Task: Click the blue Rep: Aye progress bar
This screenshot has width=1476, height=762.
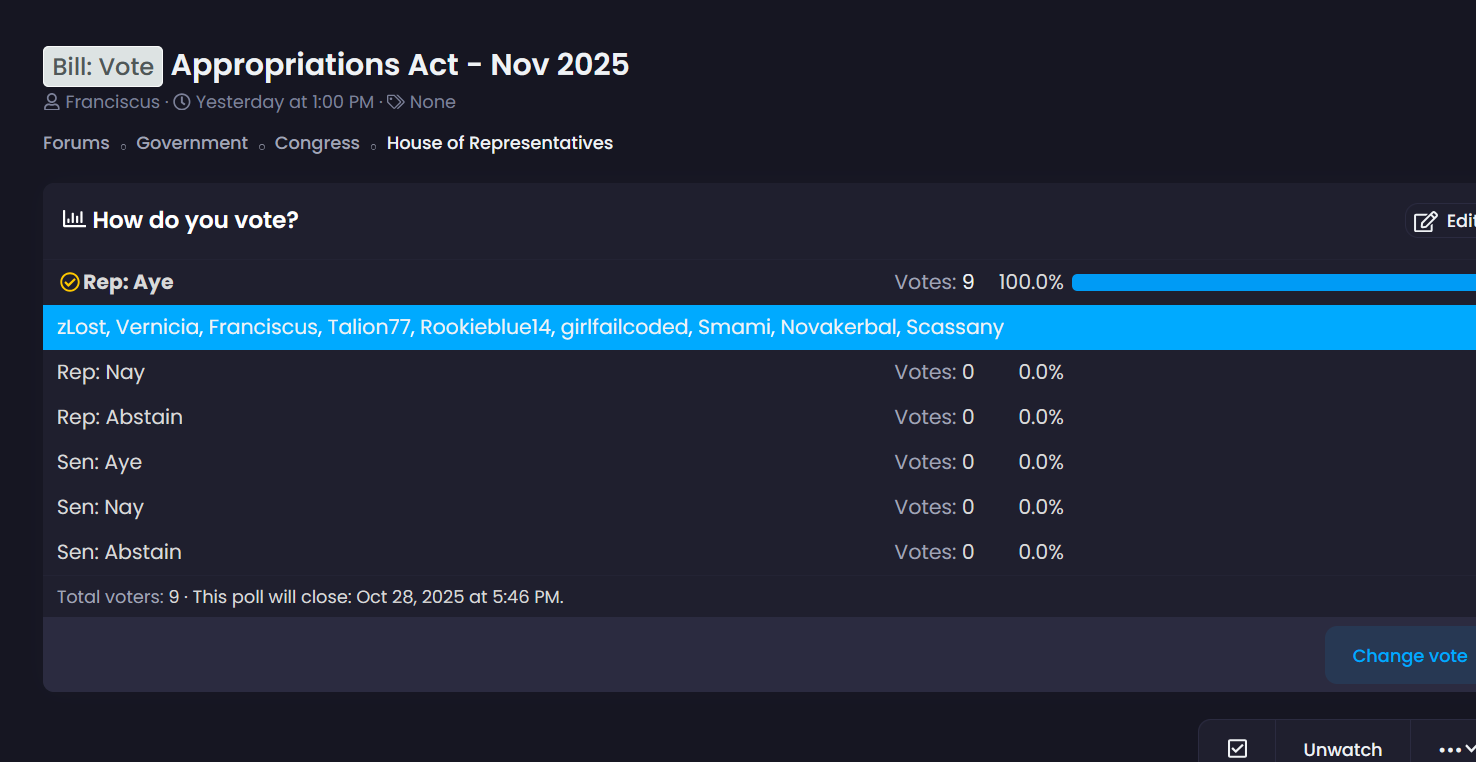Action: pyautogui.click(x=1272, y=283)
